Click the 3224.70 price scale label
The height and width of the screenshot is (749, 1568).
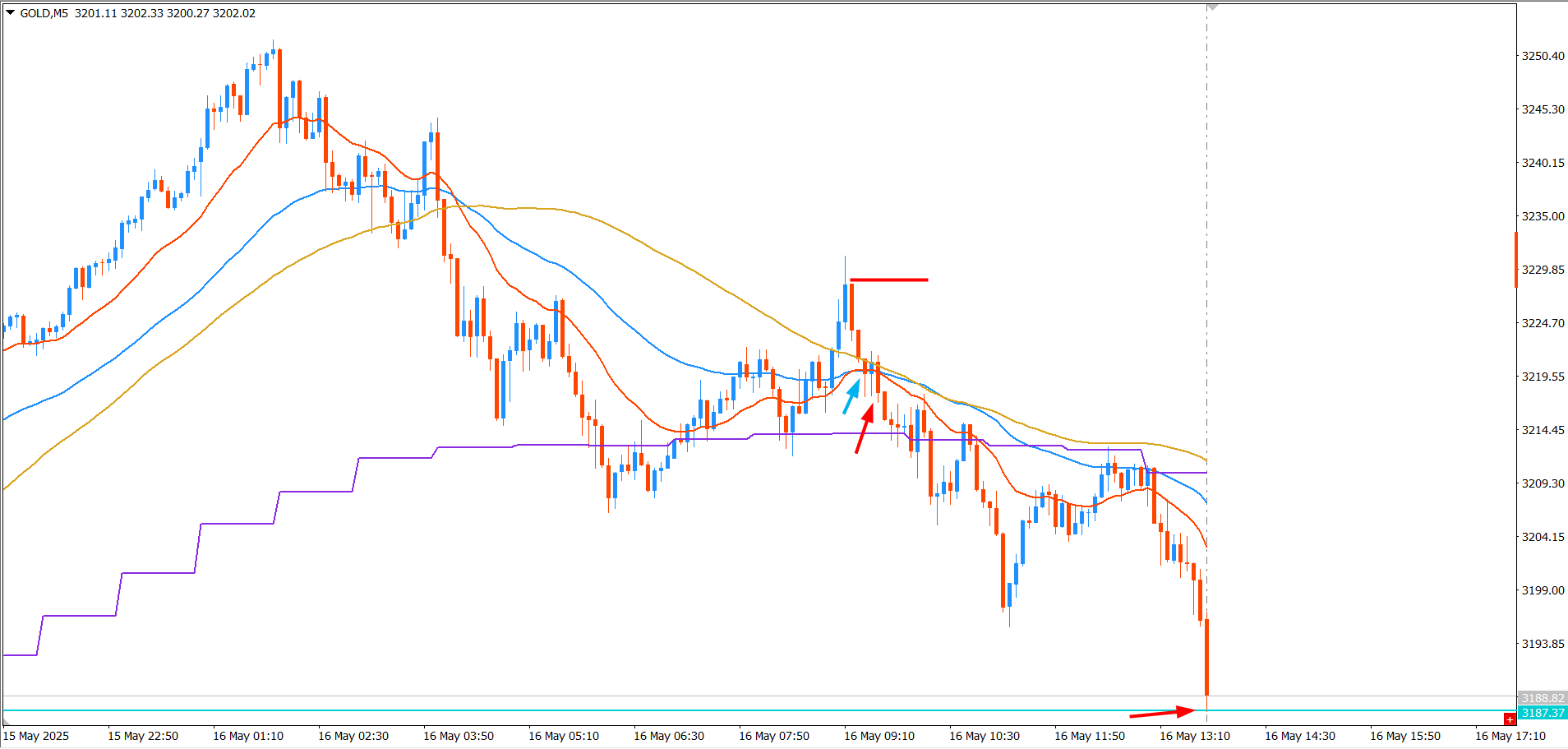tap(1543, 323)
